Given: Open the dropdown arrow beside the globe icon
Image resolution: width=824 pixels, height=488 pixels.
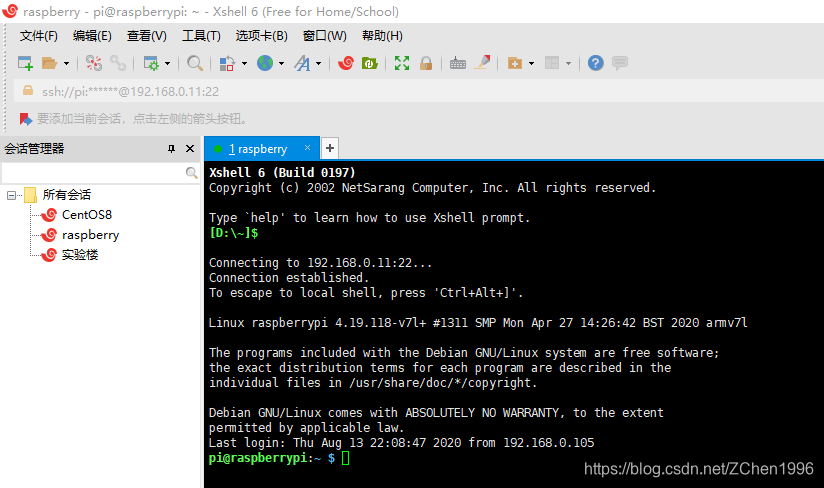Looking at the screenshot, I should [282, 64].
